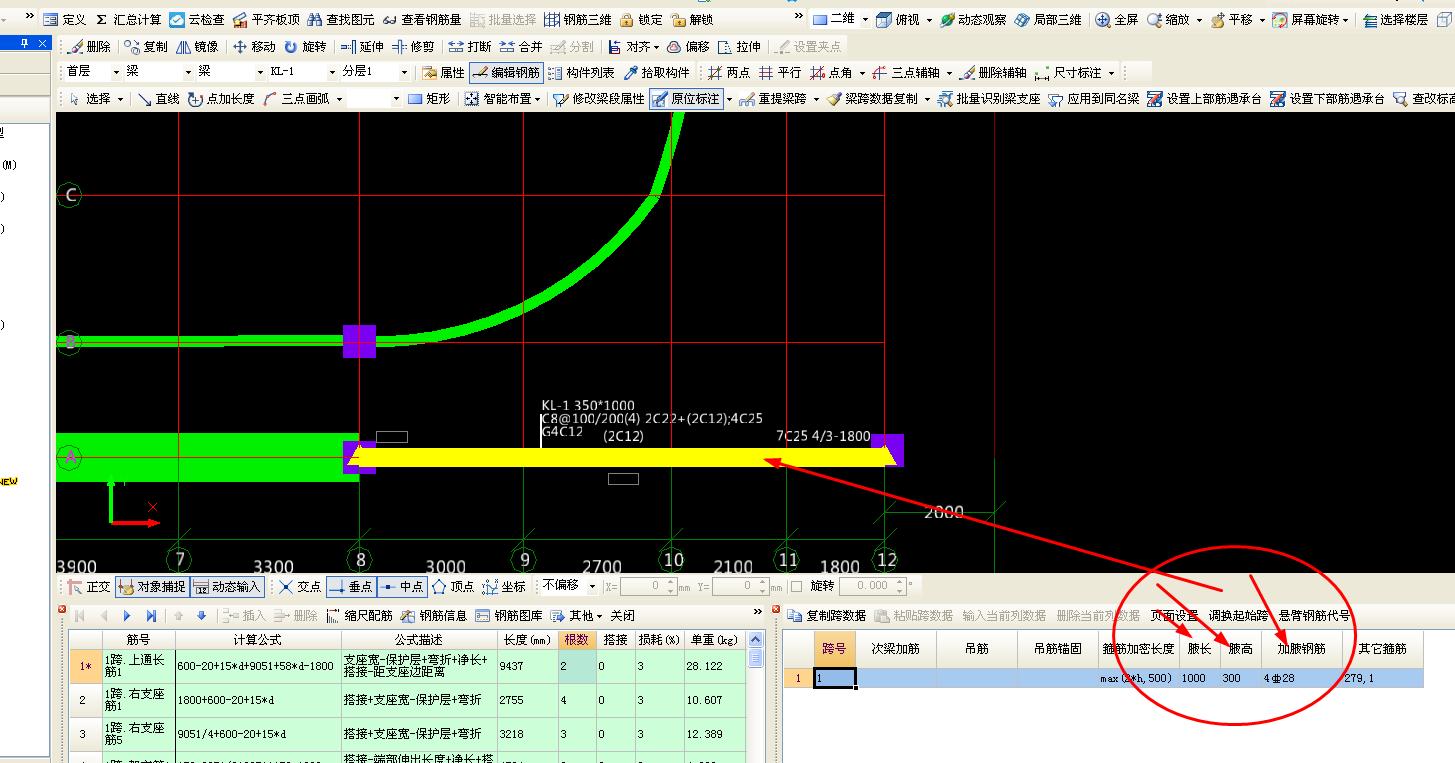Select the 删除 delete tool
This screenshot has width=1455, height=763.
[89, 46]
